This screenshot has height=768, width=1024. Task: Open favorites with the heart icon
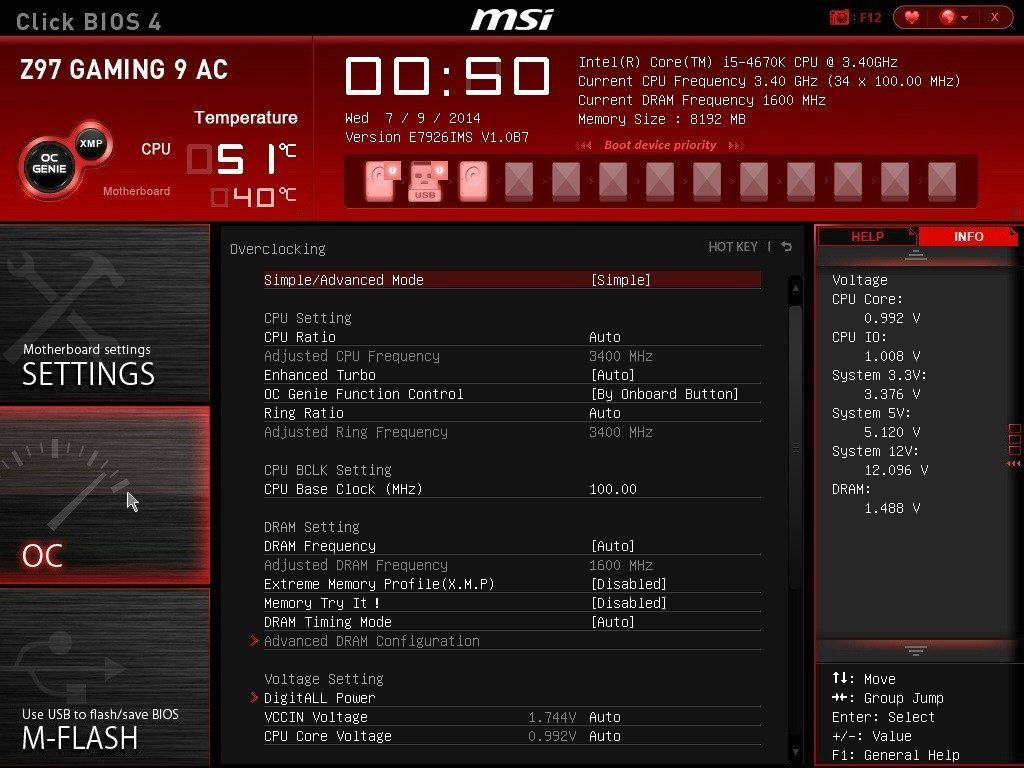click(911, 17)
